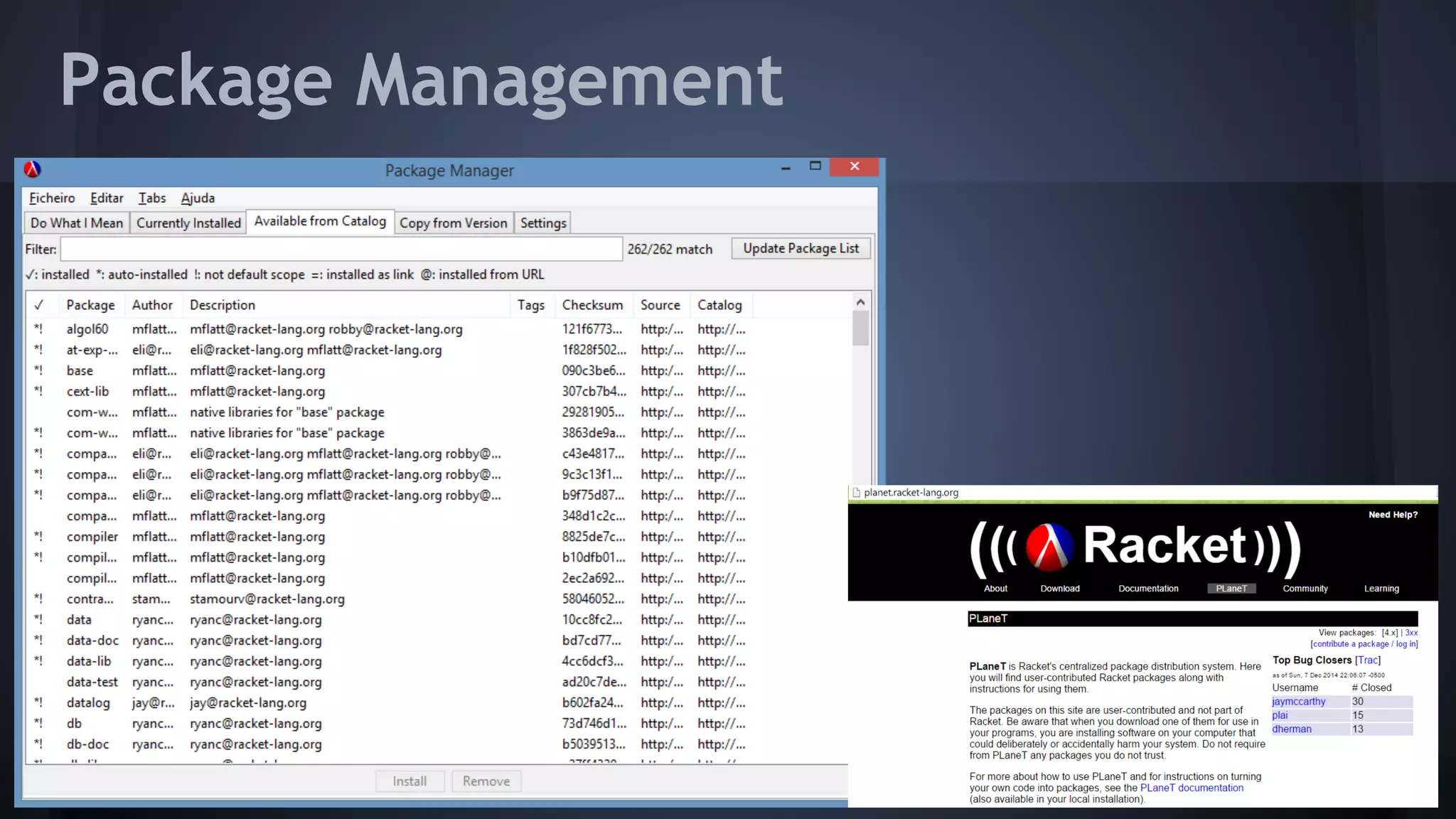
Task: Click the contribute a package link
Action: [1351, 644]
